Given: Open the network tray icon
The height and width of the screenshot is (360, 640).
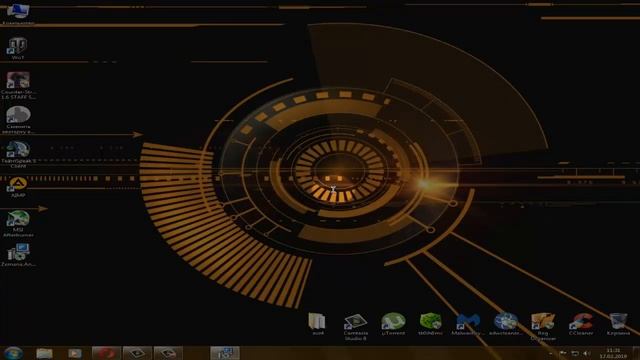Looking at the screenshot, I should tap(575, 353).
